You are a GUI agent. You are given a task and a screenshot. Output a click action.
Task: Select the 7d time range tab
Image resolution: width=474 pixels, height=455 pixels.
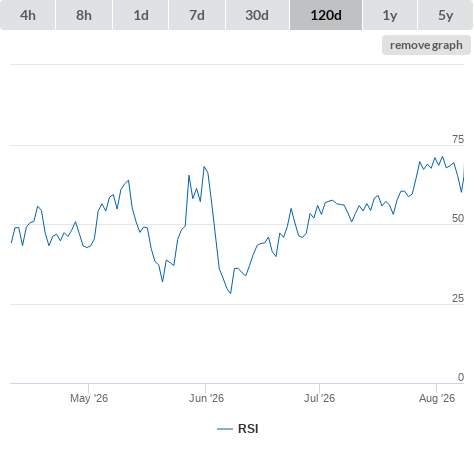tap(197, 15)
